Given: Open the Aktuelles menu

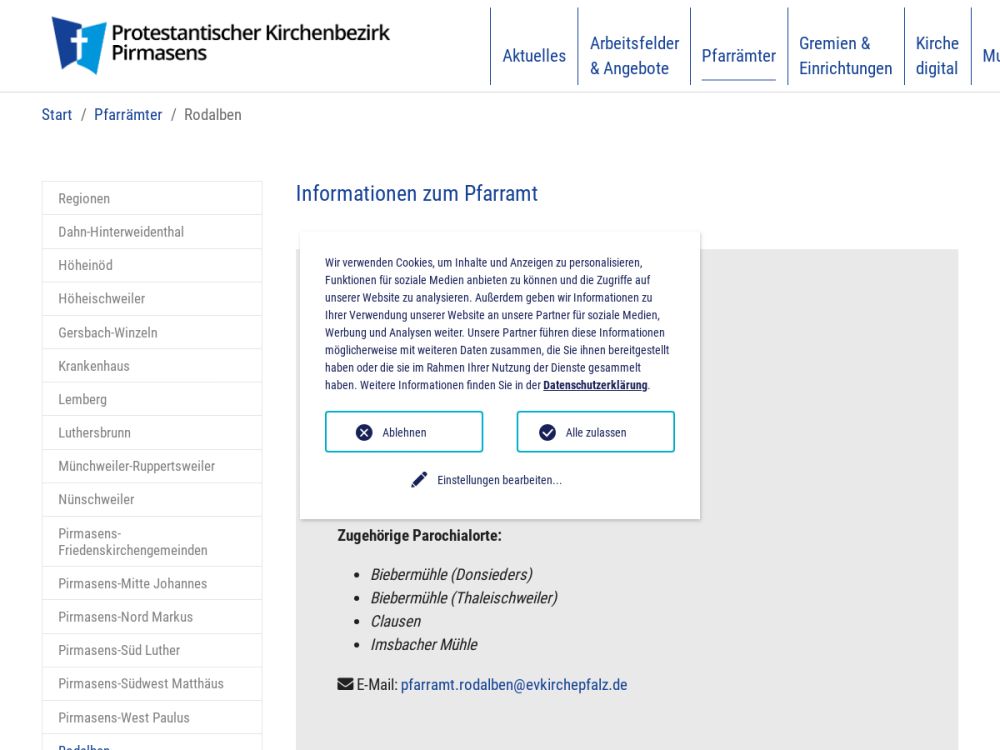Looking at the screenshot, I should coord(534,56).
